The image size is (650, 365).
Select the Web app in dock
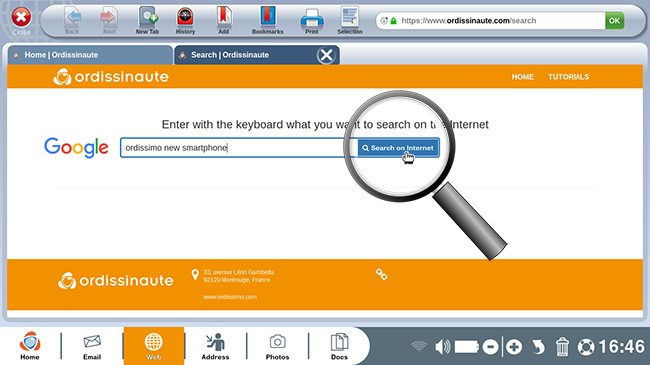click(x=153, y=346)
